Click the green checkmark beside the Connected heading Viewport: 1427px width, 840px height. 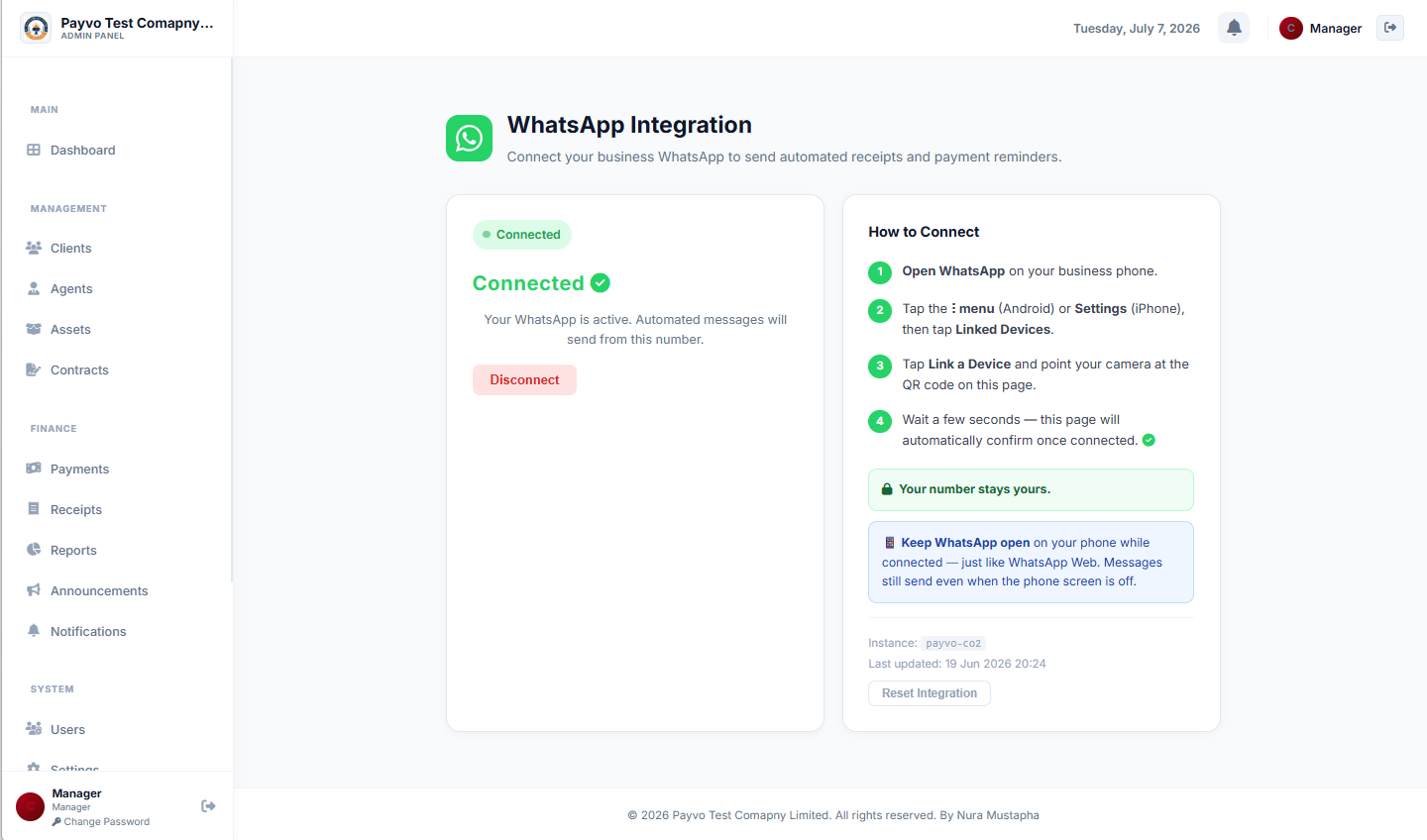601,283
